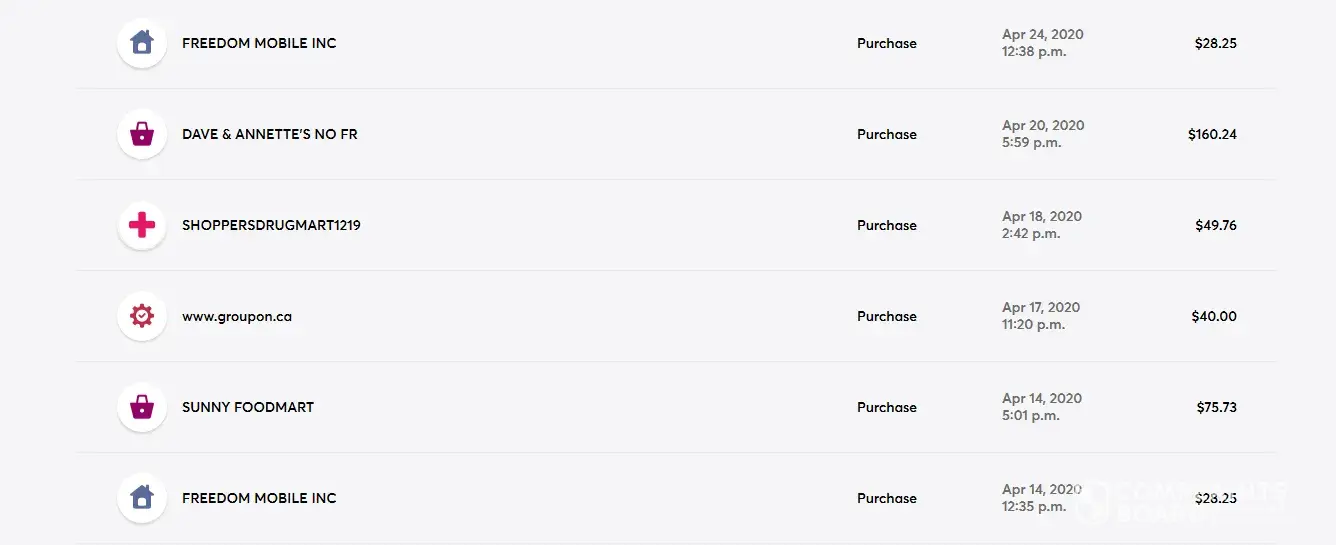Image resolution: width=1336 pixels, height=545 pixels.
Task: Click the $75.73 amount for Sunny Foodmart
Action: [x=1216, y=407]
